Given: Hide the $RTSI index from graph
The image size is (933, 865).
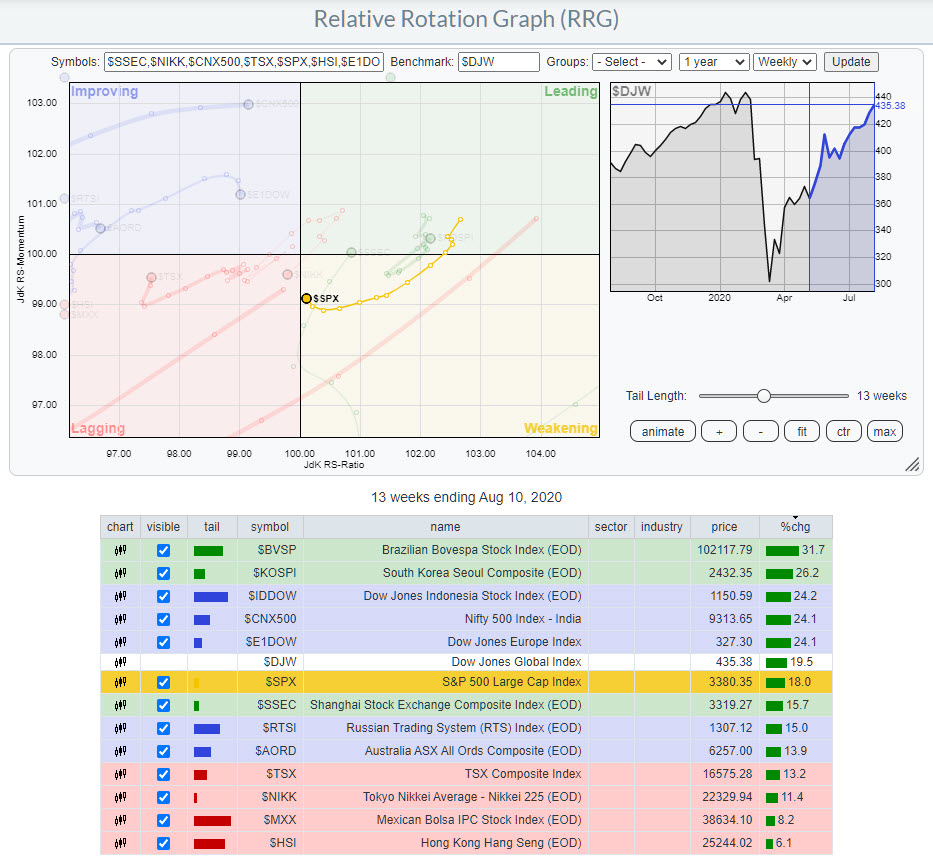Looking at the screenshot, I should coord(163,728).
